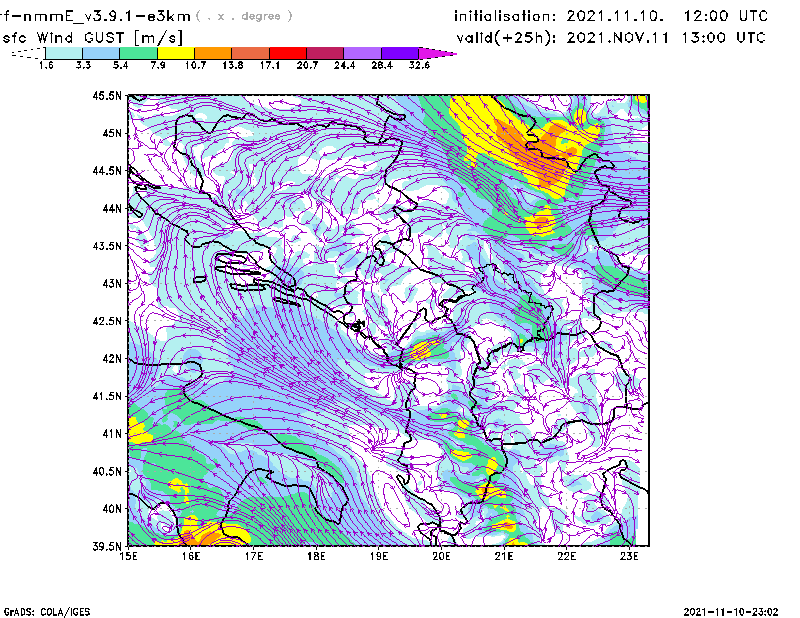Click the dashed white arrow legend start
This screenshot has height=618, width=800.
(28, 53)
